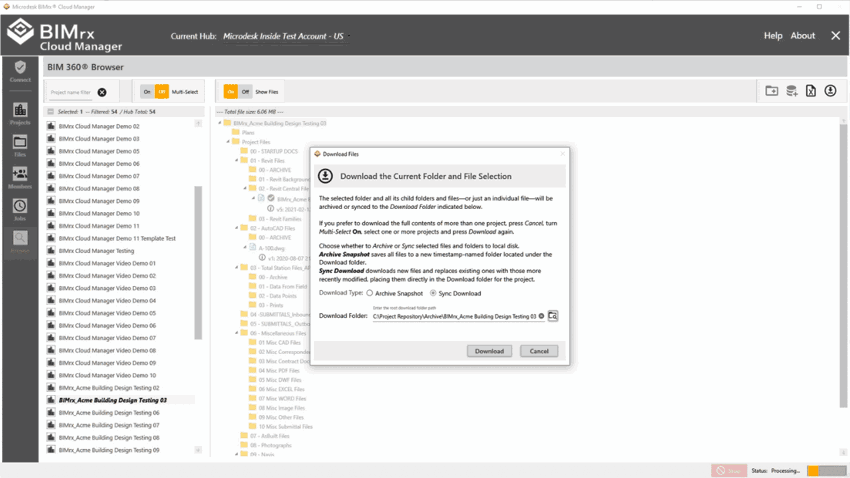Close the Download Files dialog
The height and width of the screenshot is (478, 850).
click(562, 154)
